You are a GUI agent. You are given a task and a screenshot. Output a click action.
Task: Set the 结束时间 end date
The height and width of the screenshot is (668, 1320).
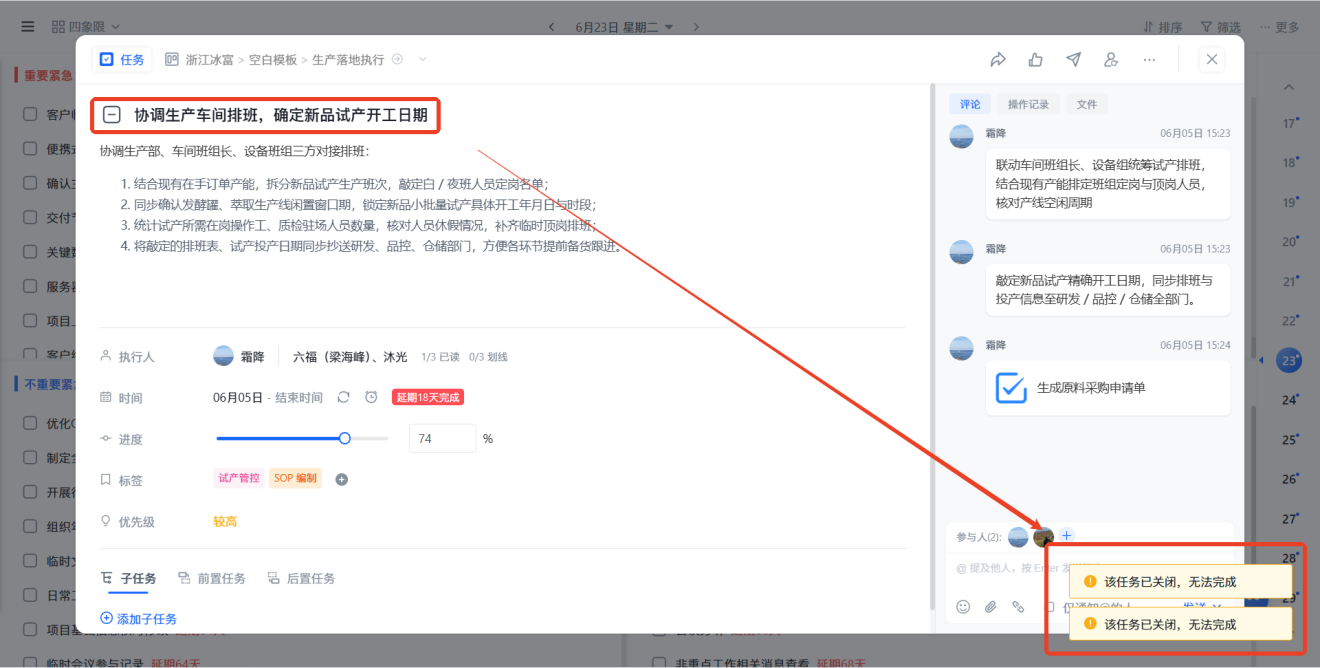click(x=299, y=397)
